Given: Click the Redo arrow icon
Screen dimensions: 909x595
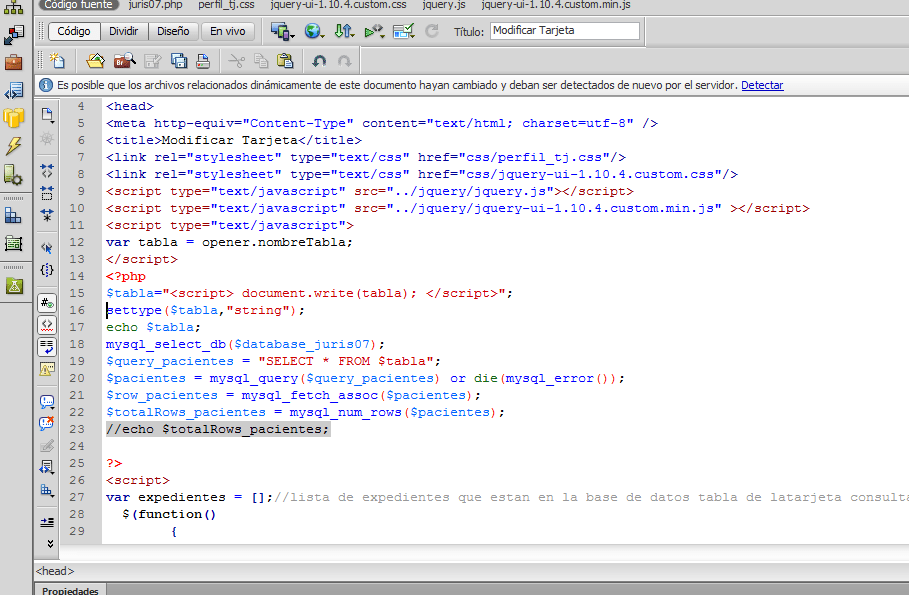Looking at the screenshot, I should tap(344, 61).
